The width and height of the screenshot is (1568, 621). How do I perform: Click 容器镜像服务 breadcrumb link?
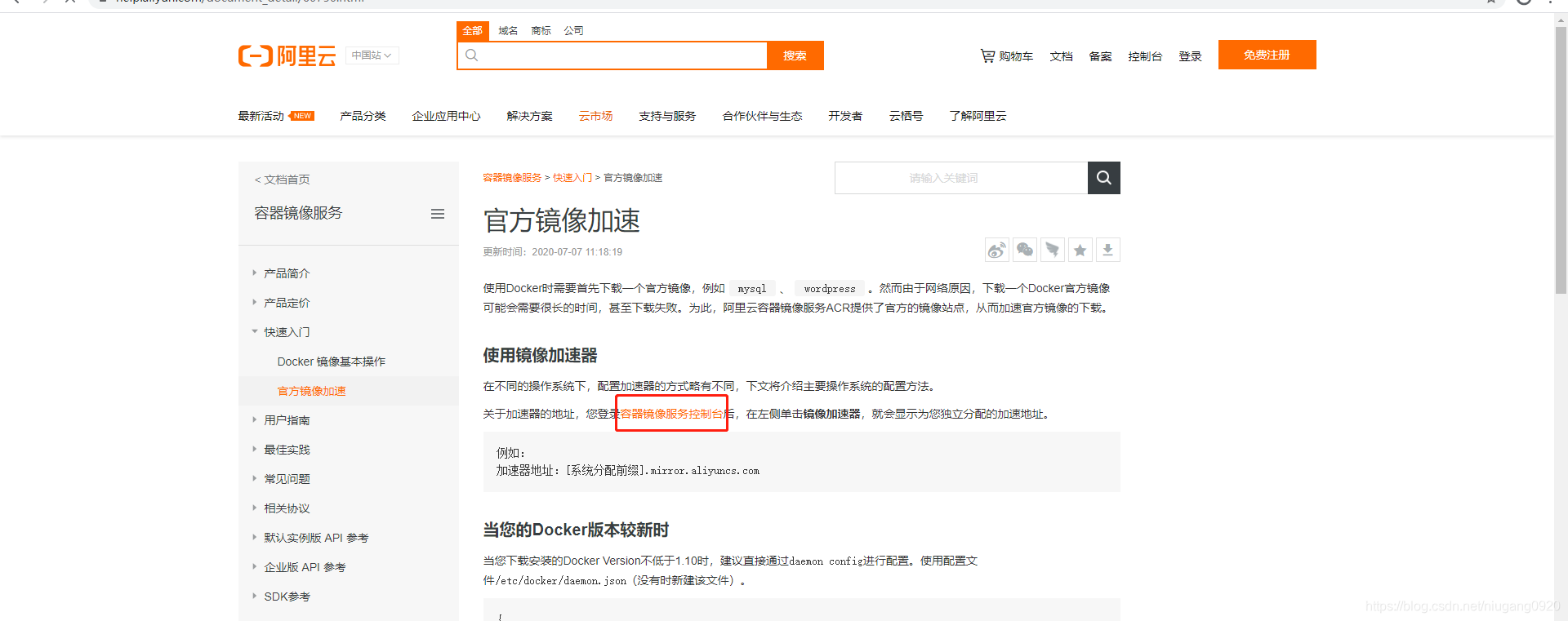pyautogui.click(x=512, y=178)
